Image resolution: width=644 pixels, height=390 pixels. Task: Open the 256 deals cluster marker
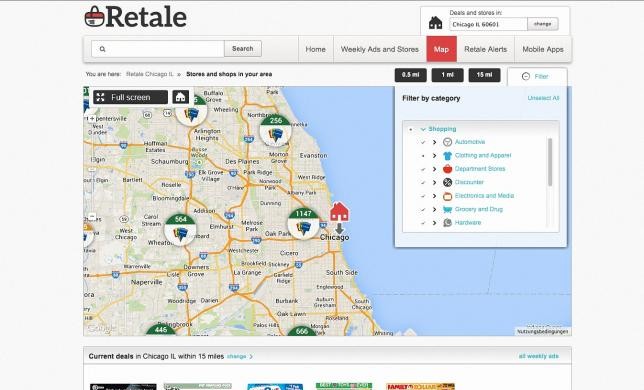(276, 131)
